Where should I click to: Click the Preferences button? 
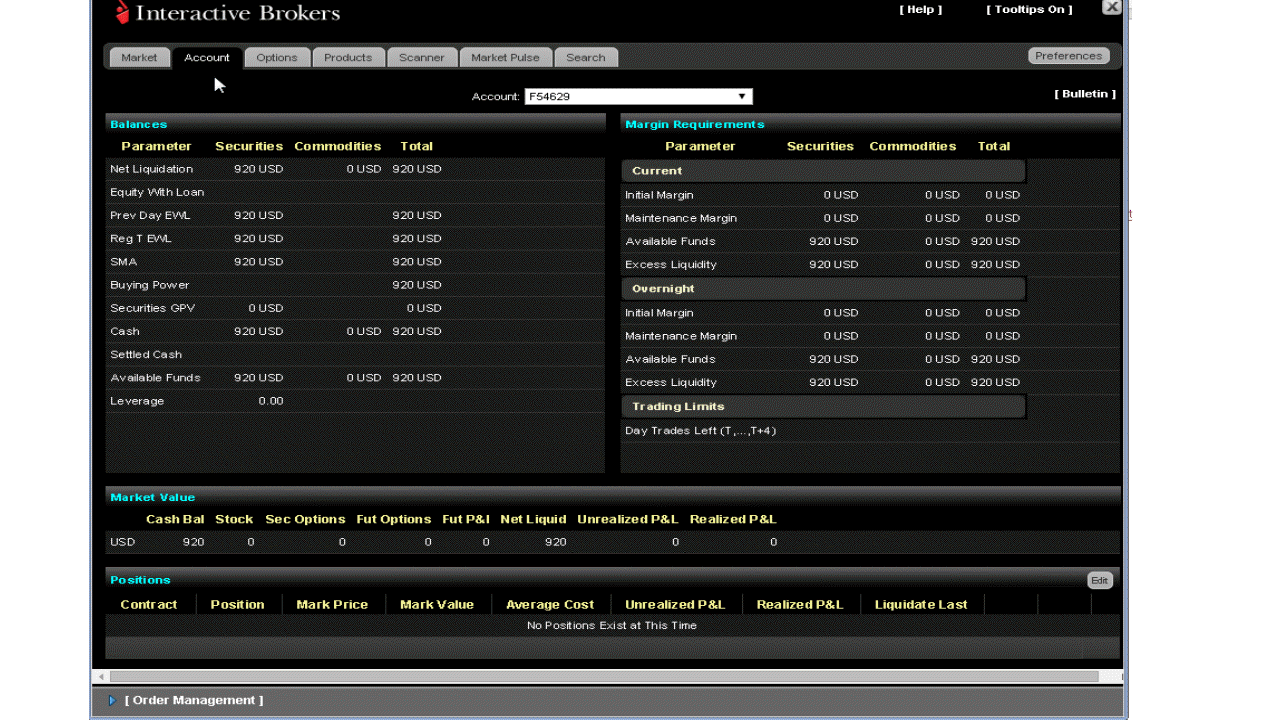pyautogui.click(x=1068, y=56)
